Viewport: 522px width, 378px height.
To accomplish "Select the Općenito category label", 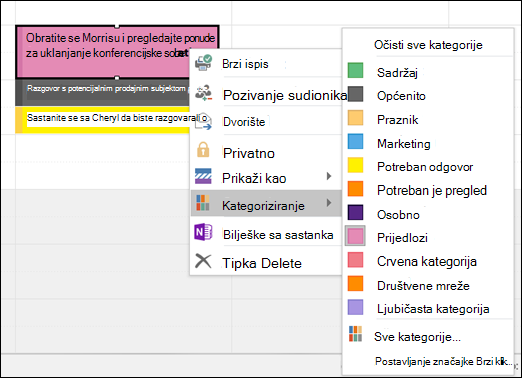I will click(x=401, y=96).
